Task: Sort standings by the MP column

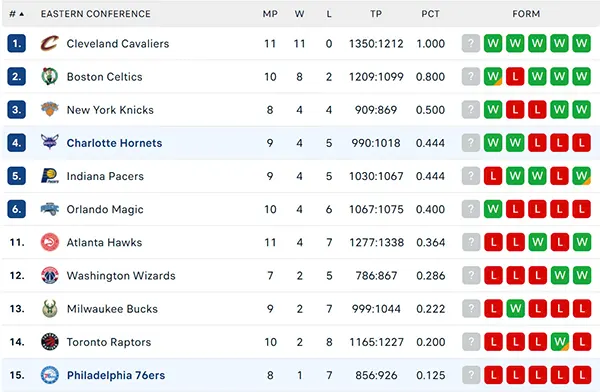Action: pos(270,14)
